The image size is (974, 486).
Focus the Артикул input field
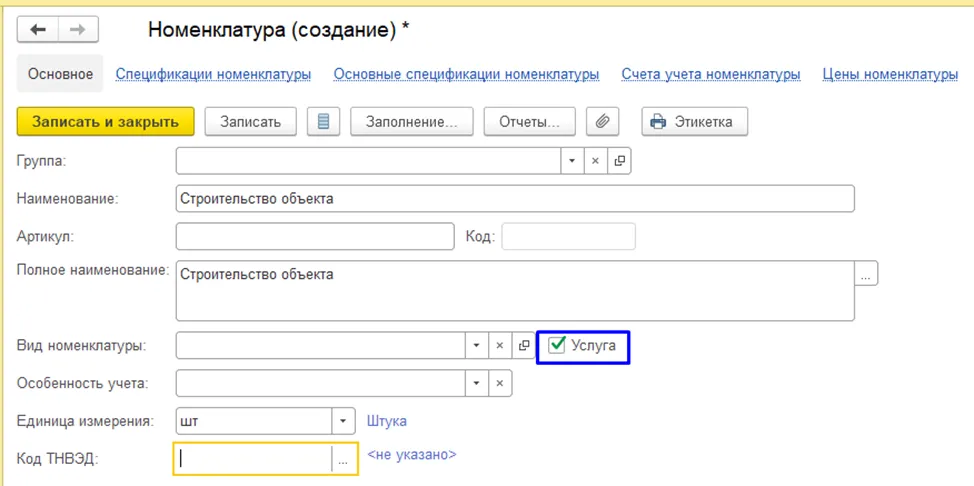316,236
